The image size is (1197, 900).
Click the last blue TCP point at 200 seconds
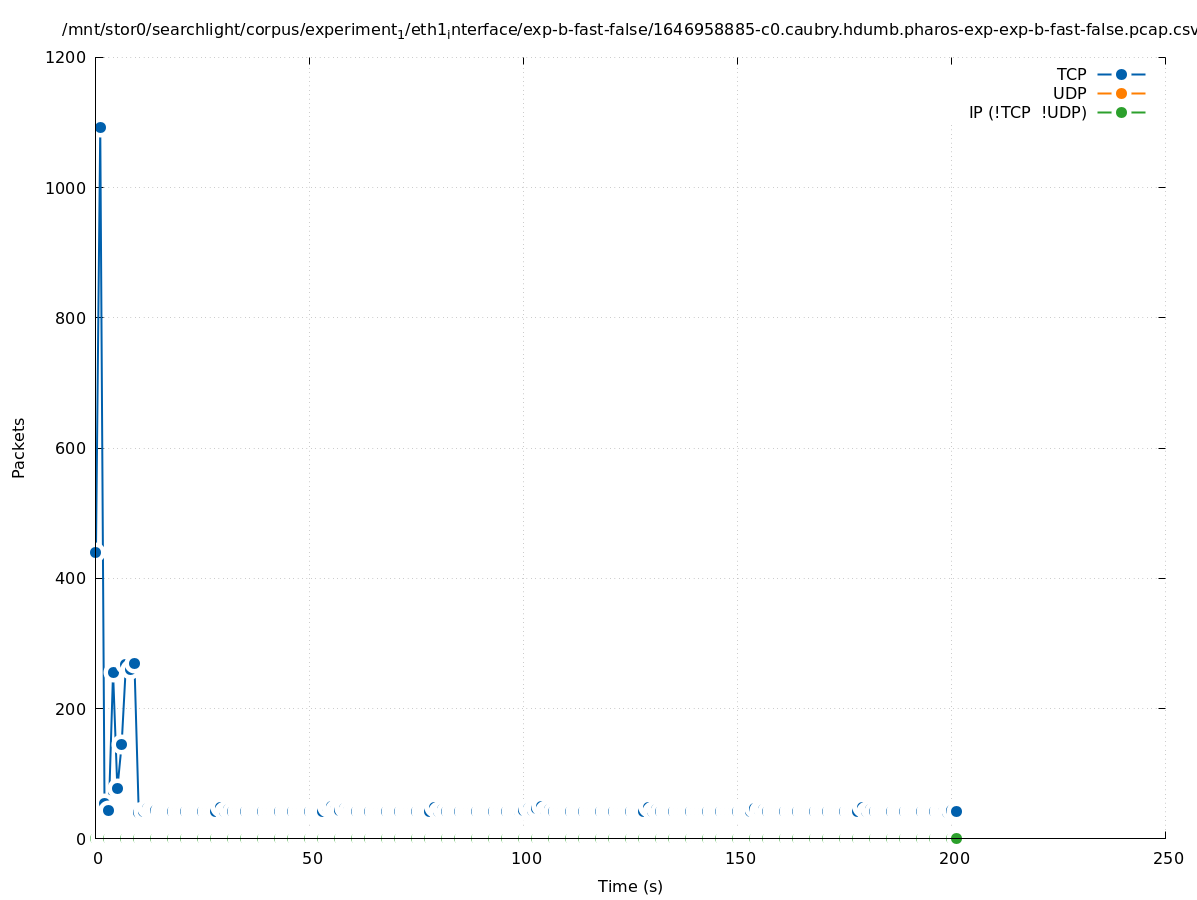coord(956,811)
